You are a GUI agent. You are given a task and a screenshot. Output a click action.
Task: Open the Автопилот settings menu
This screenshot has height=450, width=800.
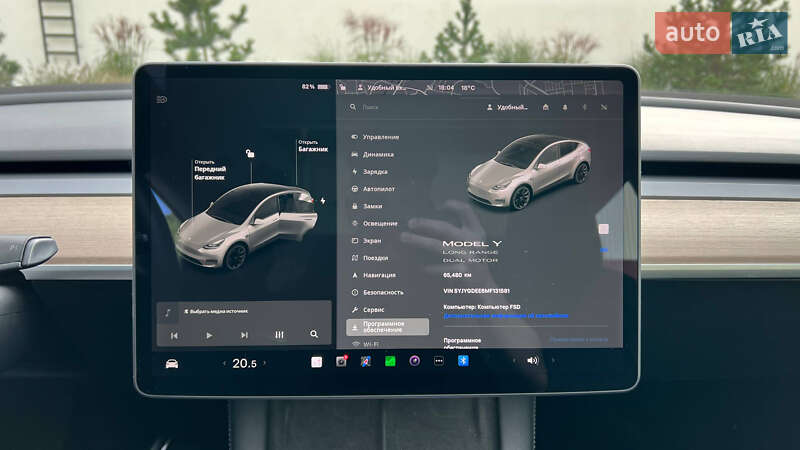[x=379, y=188]
